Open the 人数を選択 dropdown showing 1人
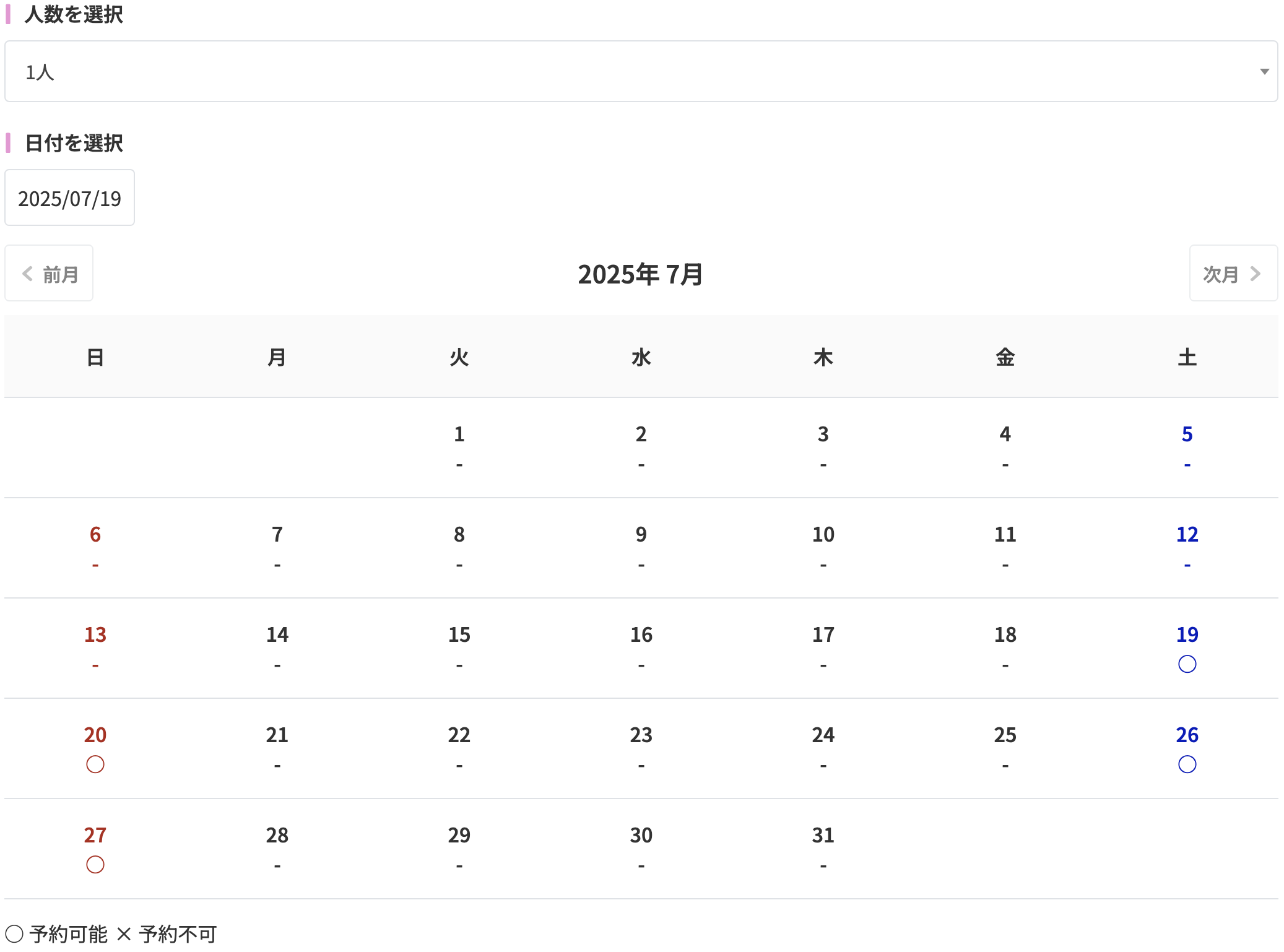This screenshot has height=952, width=1284. [641, 72]
